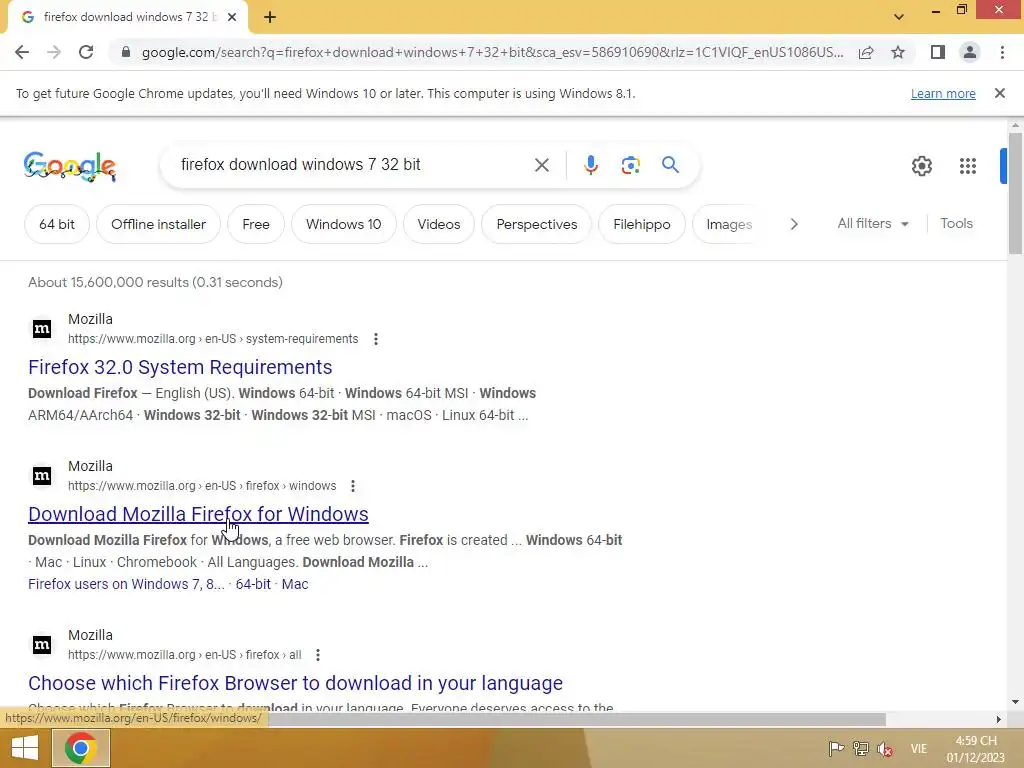Open muted volume tray icon
The image size is (1024, 768).
[885, 748]
